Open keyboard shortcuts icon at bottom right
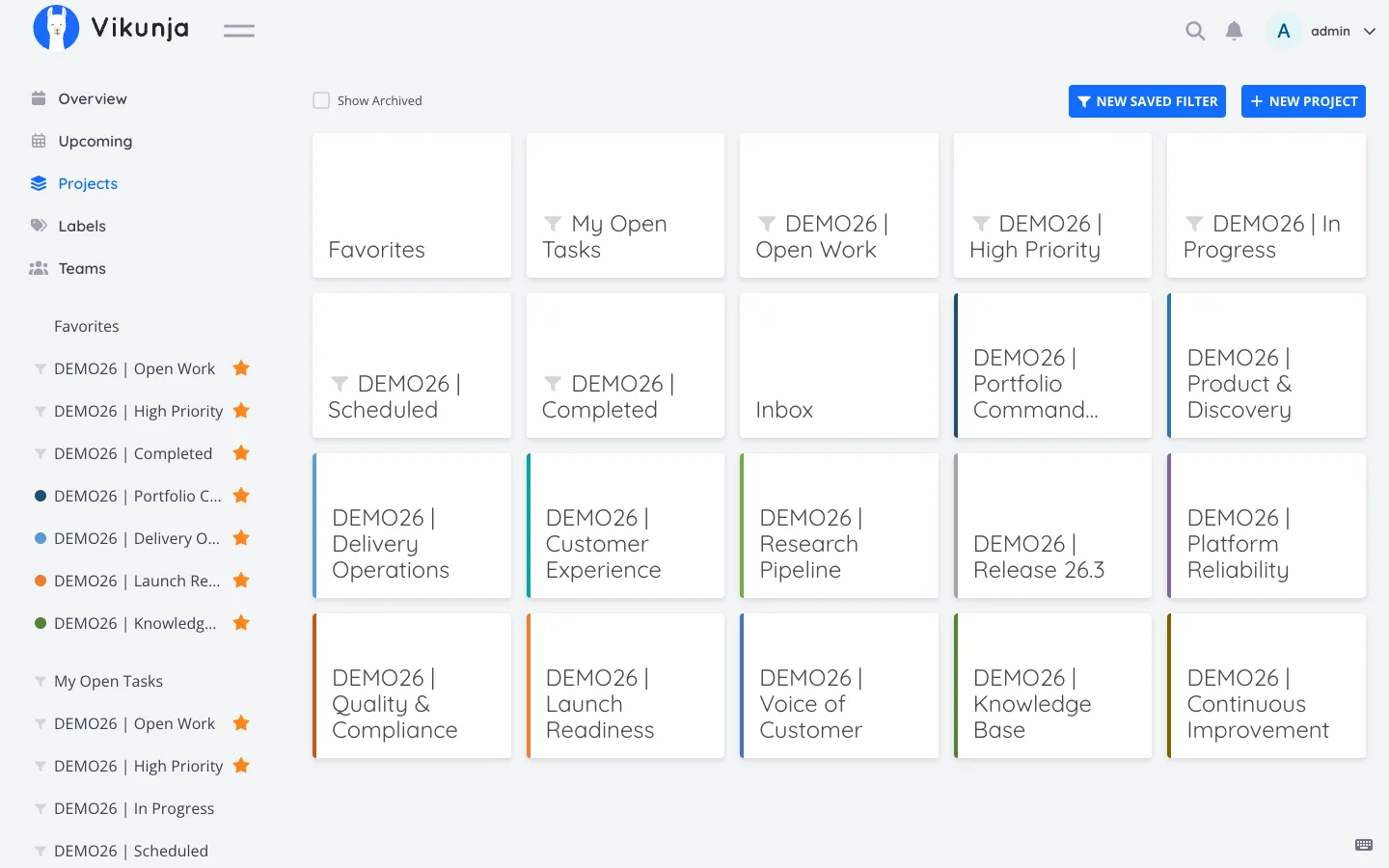 [1364, 845]
